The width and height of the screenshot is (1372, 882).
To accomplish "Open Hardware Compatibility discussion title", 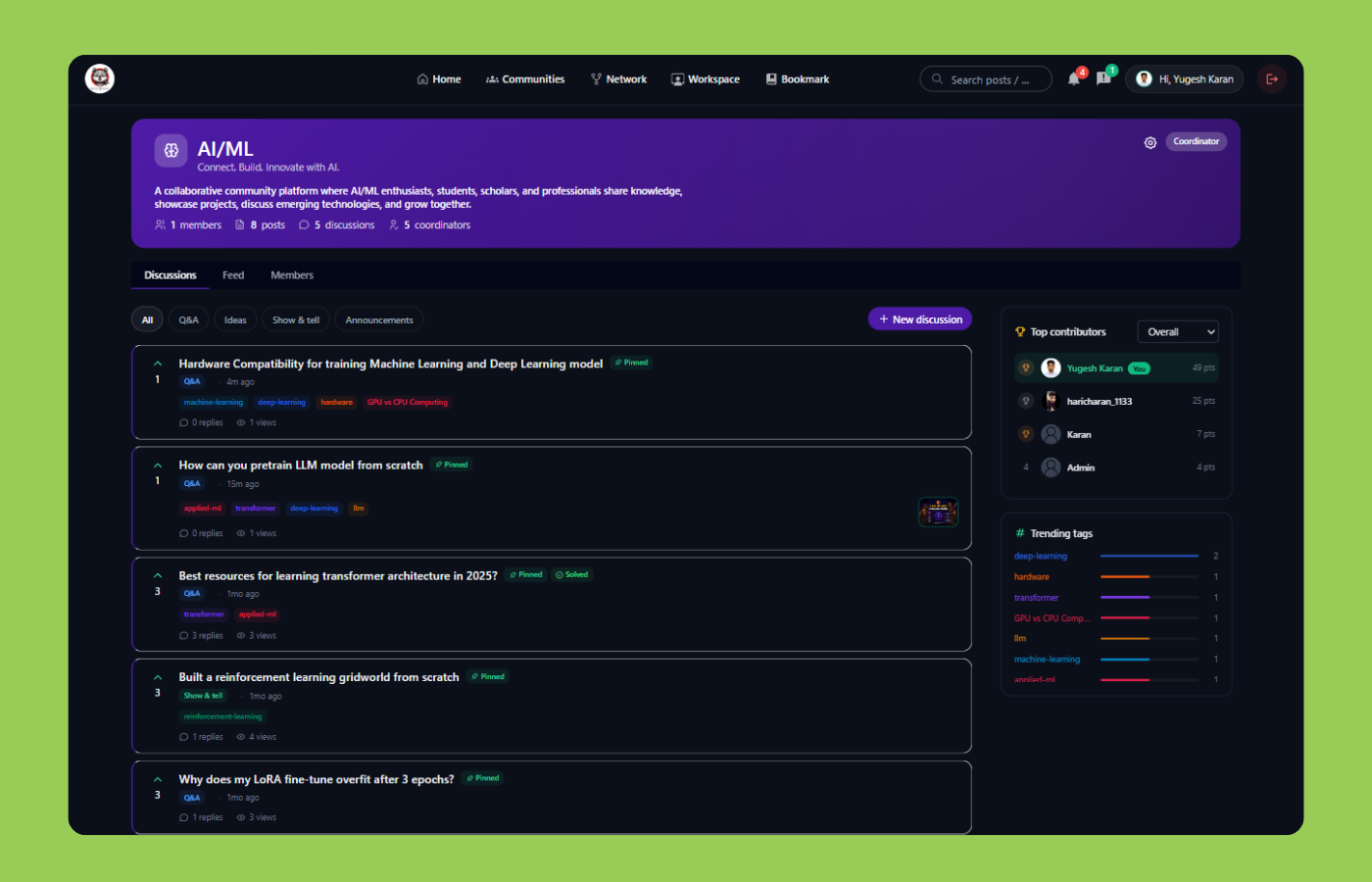I will click(390, 364).
